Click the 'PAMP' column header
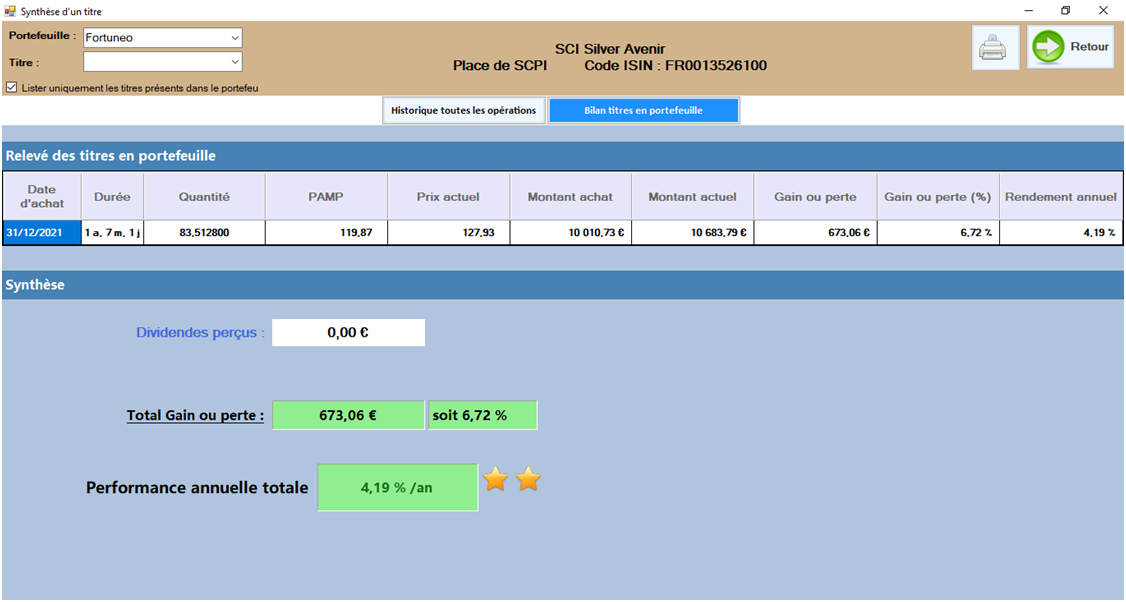Viewport: 1126px width, 602px height. [326, 196]
